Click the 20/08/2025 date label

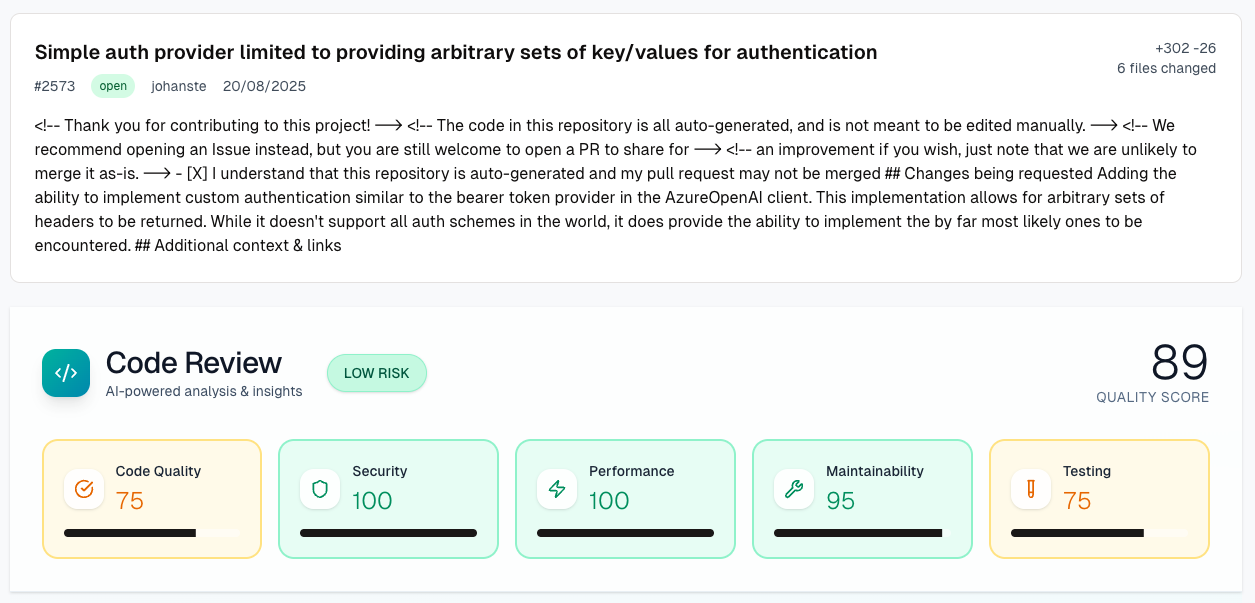[264, 86]
